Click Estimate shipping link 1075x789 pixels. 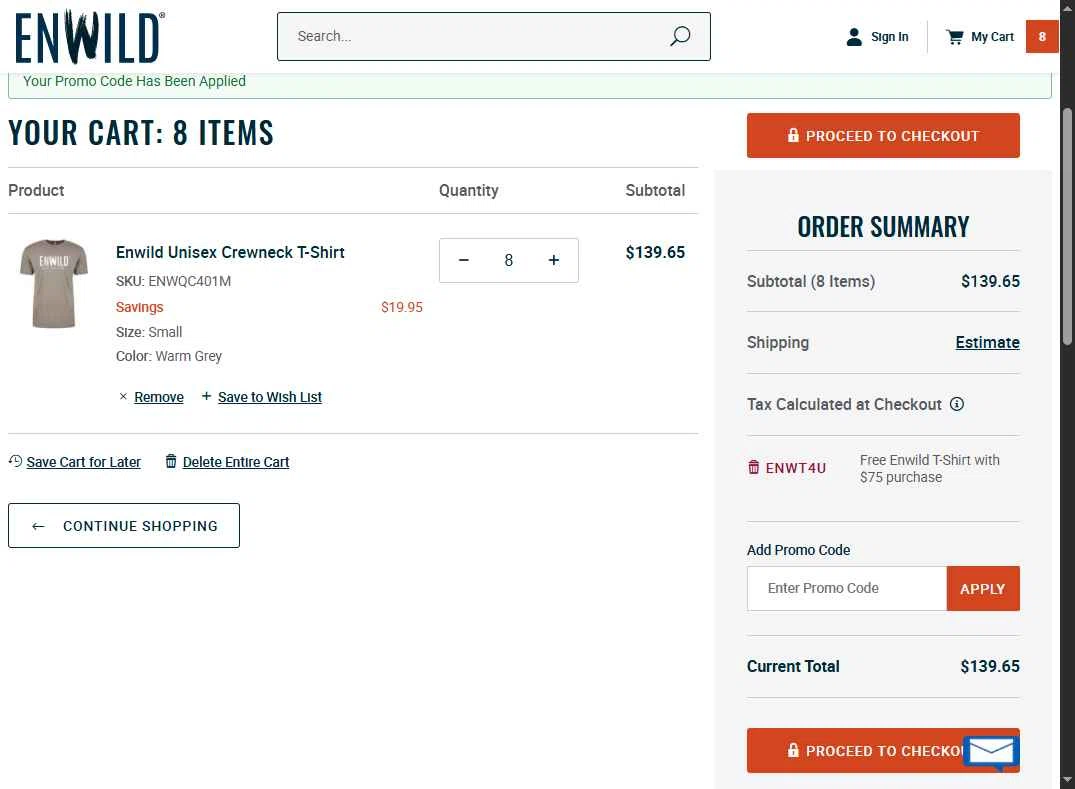987,343
